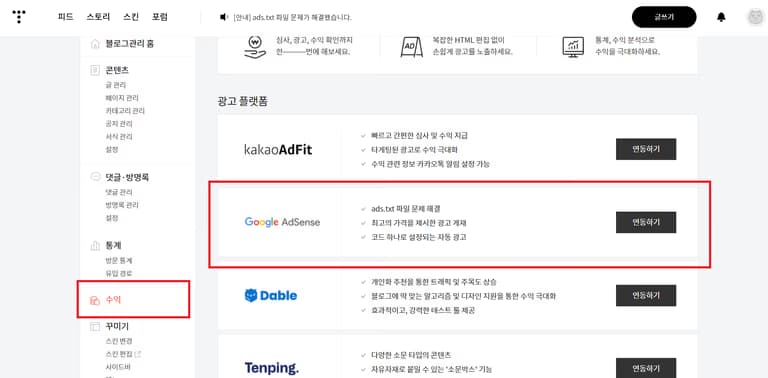Screen dimensions: 768x378
Task: Click the text "타게팅된 광고로 수익 극대화"
Action: 414,149
